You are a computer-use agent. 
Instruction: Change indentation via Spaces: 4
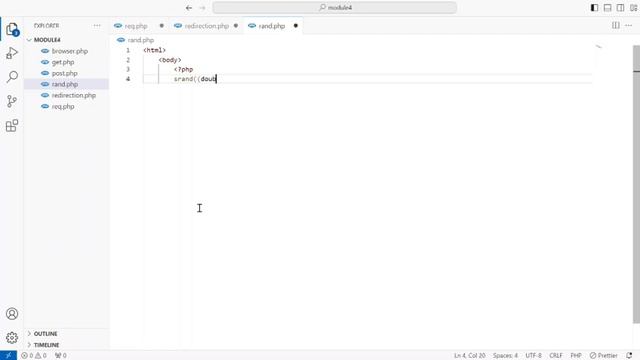505,356
